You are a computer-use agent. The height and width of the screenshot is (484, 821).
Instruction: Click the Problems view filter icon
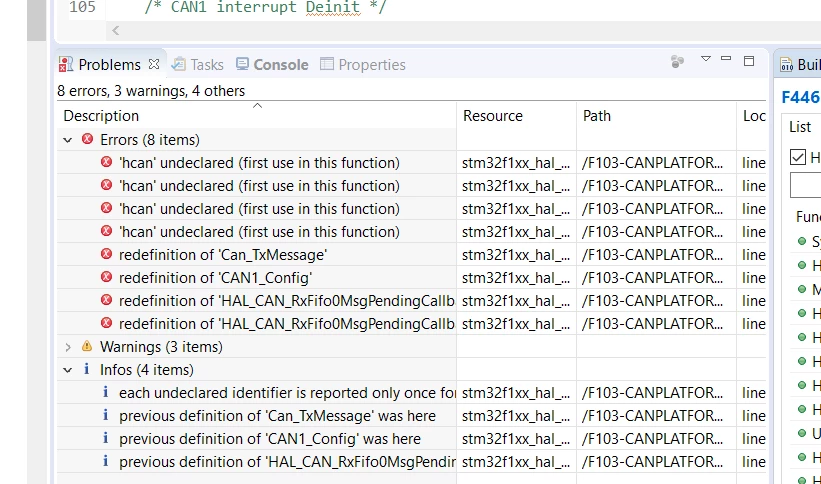[x=677, y=62]
